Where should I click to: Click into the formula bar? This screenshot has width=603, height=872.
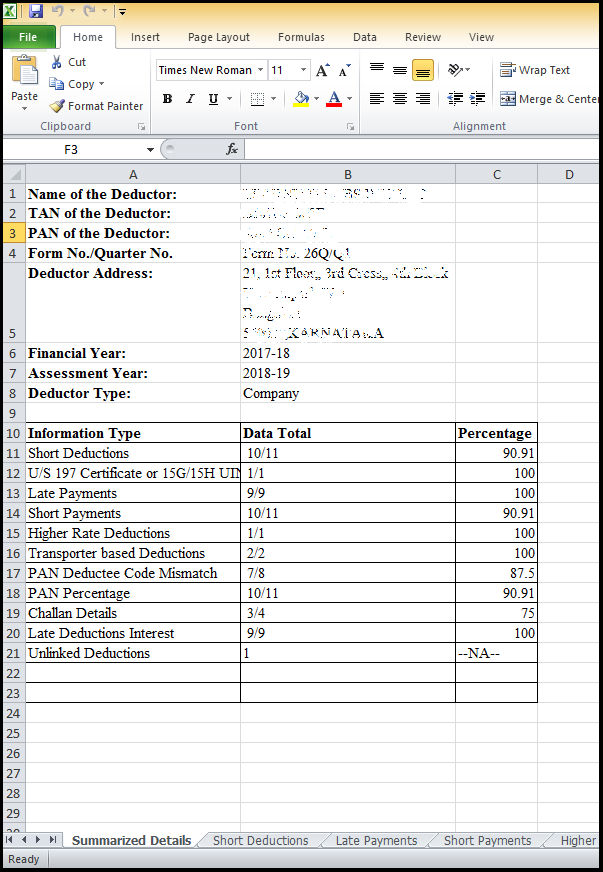(x=422, y=149)
